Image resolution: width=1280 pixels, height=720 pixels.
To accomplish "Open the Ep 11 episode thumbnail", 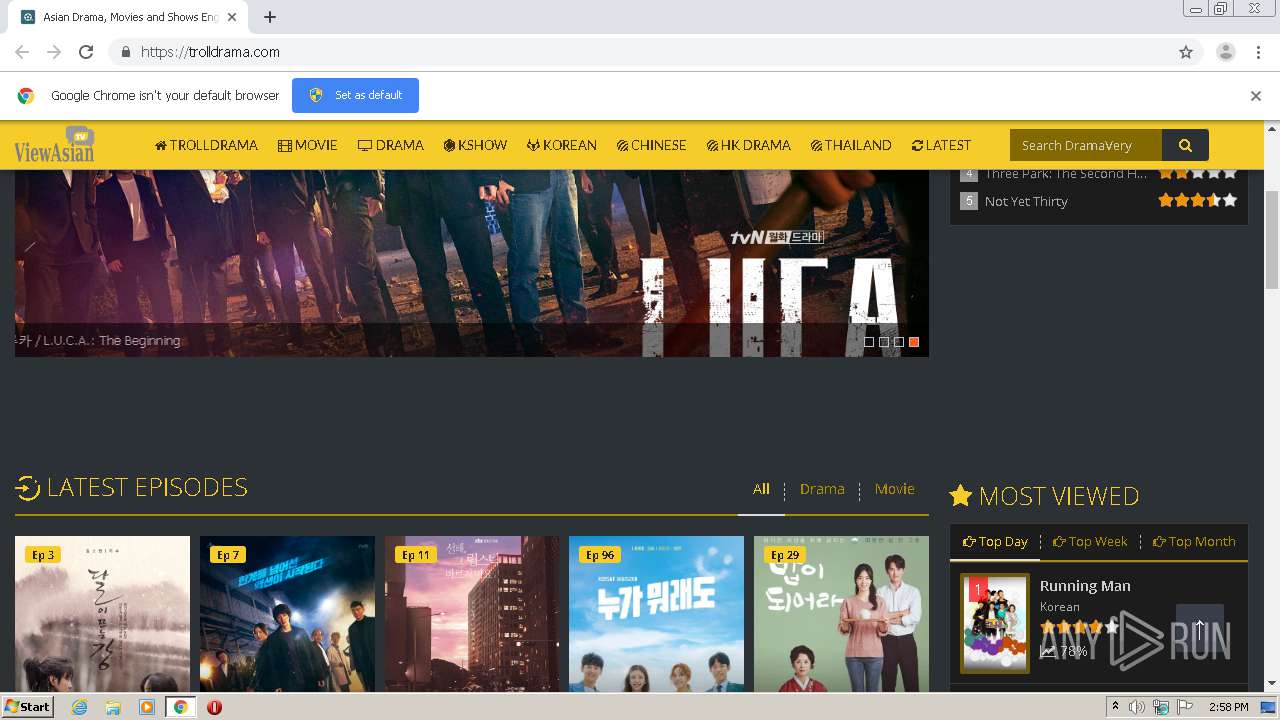I will tap(472, 614).
